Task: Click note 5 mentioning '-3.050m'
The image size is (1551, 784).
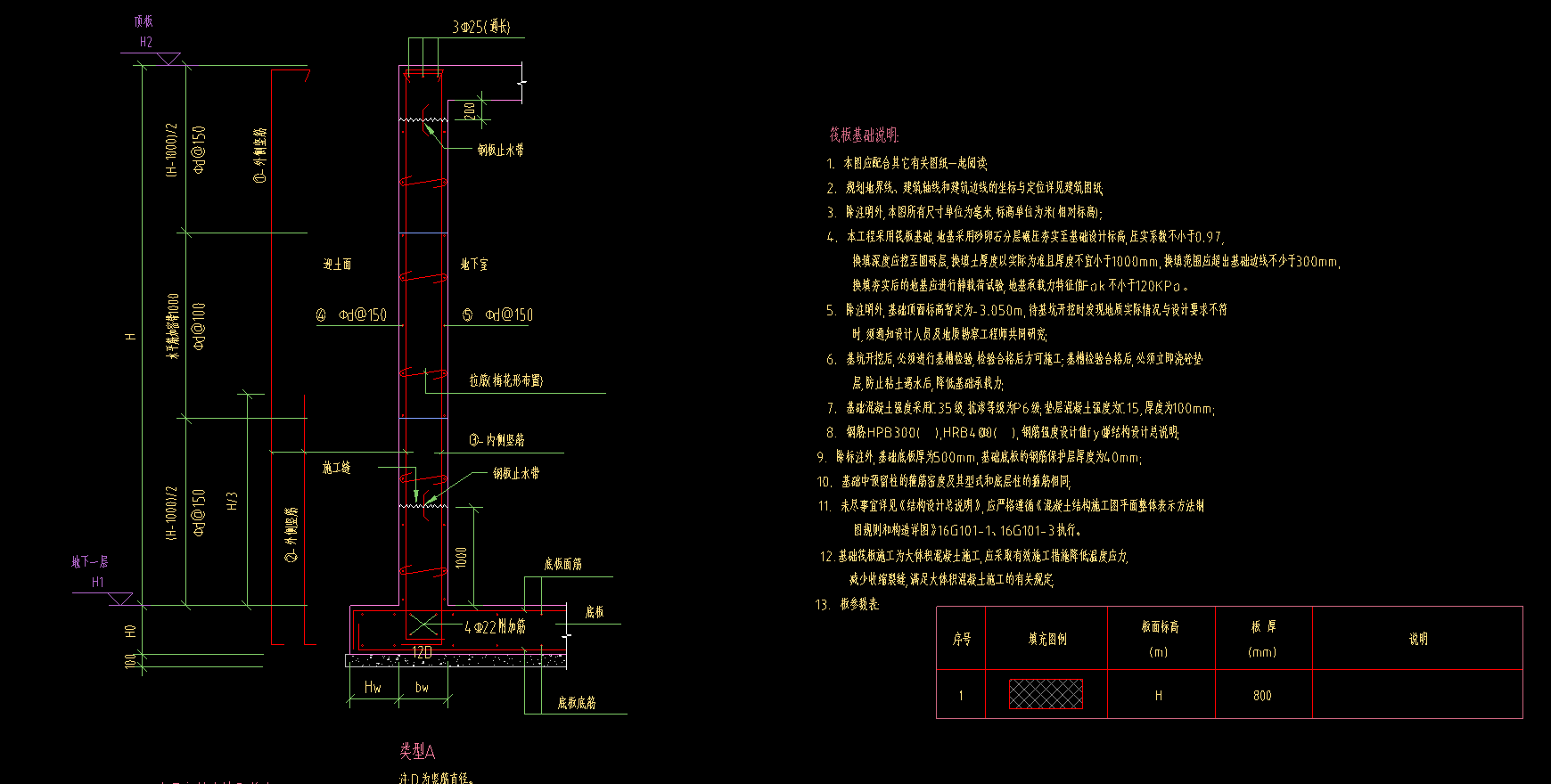Action: 1036,310
